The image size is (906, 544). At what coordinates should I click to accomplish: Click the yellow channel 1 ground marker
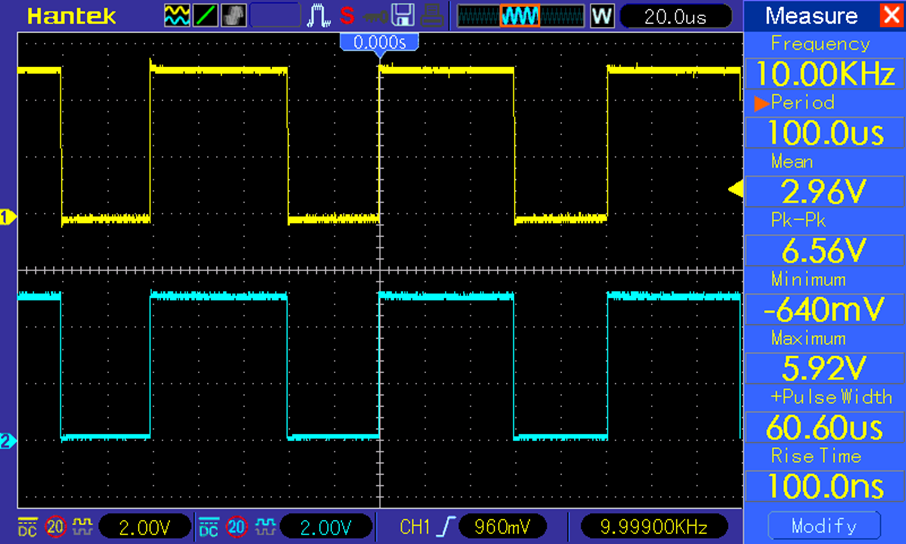8,217
